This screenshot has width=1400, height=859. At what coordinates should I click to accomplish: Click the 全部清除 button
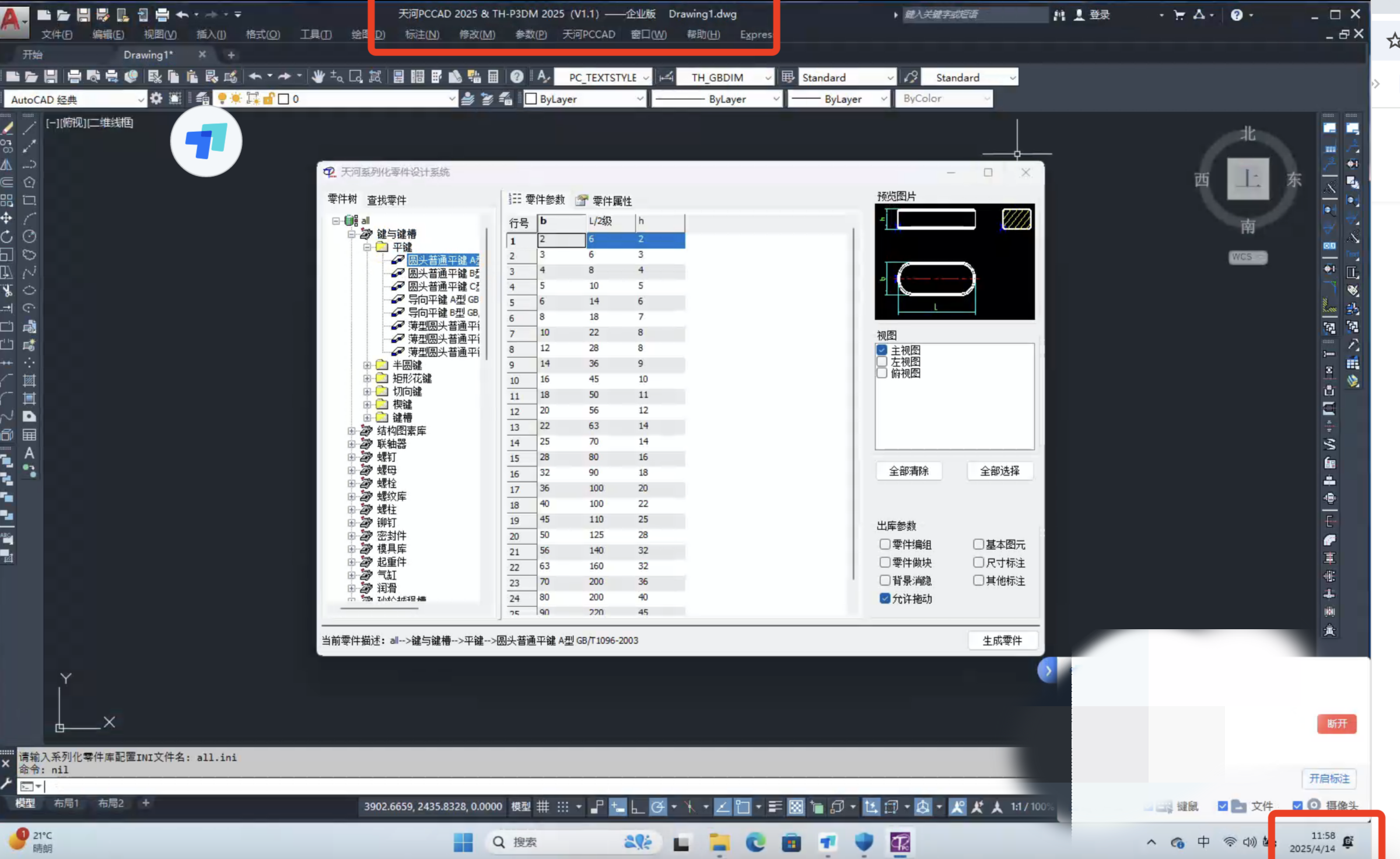(908, 471)
